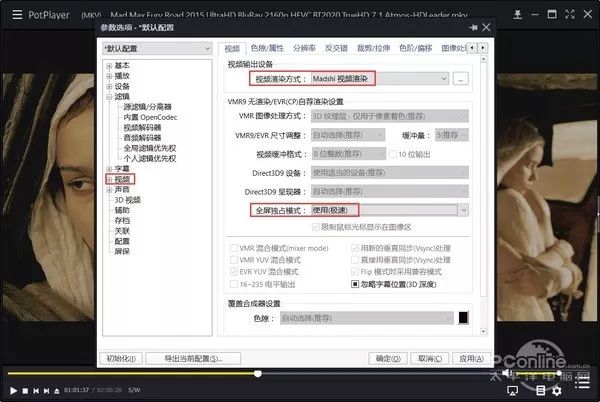
Task: Open renderer settings with the '...' button
Action: 460,79
